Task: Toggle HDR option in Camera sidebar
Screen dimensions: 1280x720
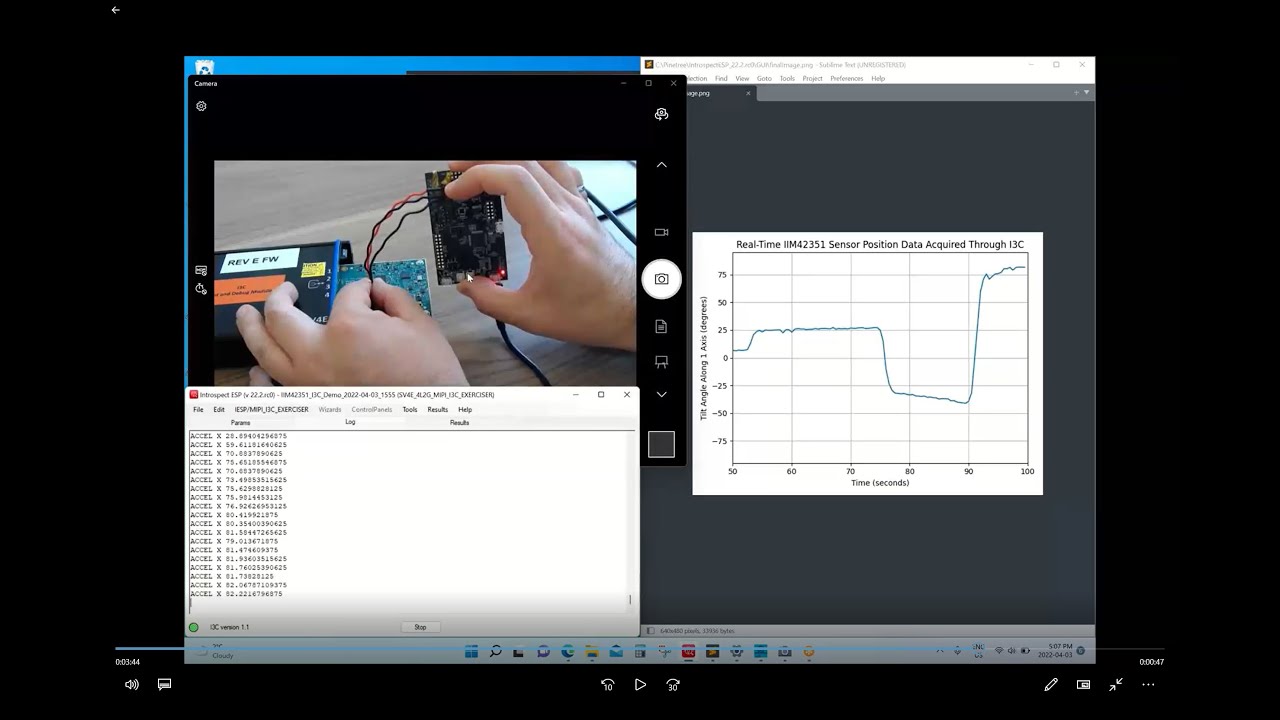Action: (201, 271)
